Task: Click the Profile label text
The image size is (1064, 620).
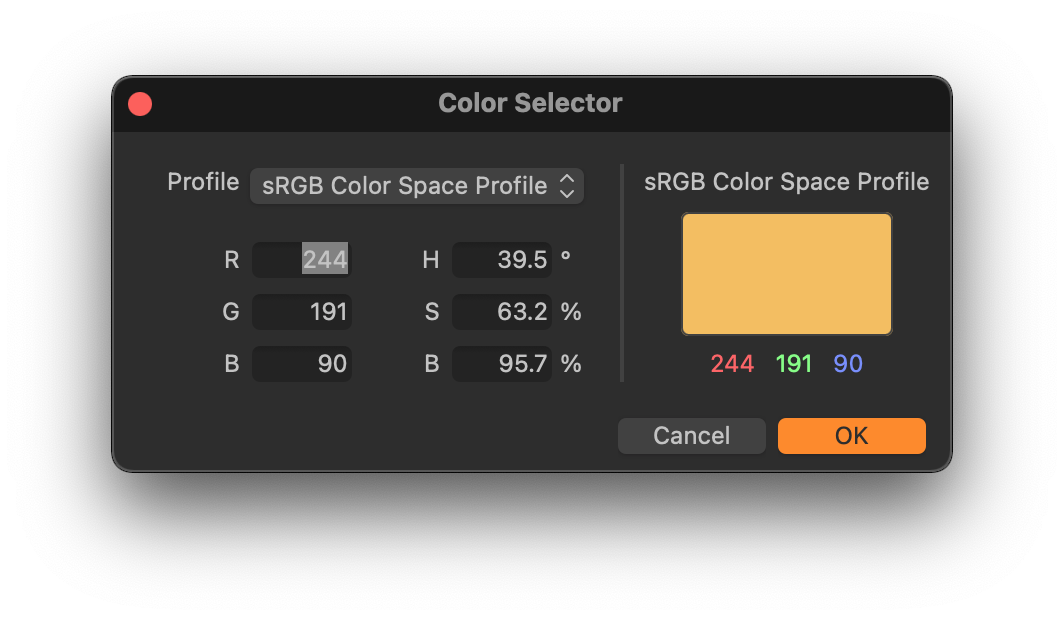Action: pyautogui.click(x=203, y=182)
